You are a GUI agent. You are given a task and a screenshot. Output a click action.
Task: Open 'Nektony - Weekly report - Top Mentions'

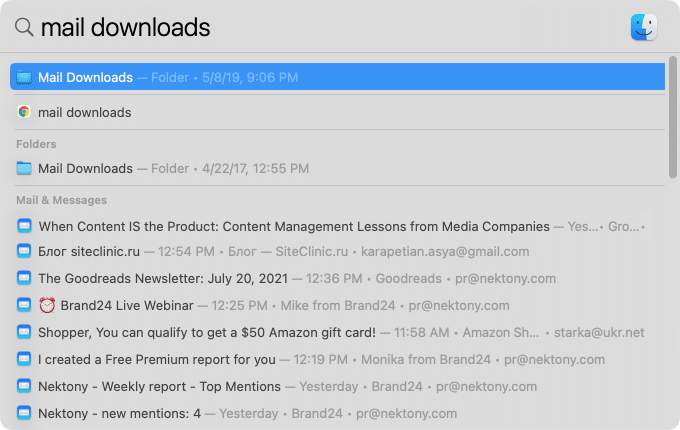point(337,386)
